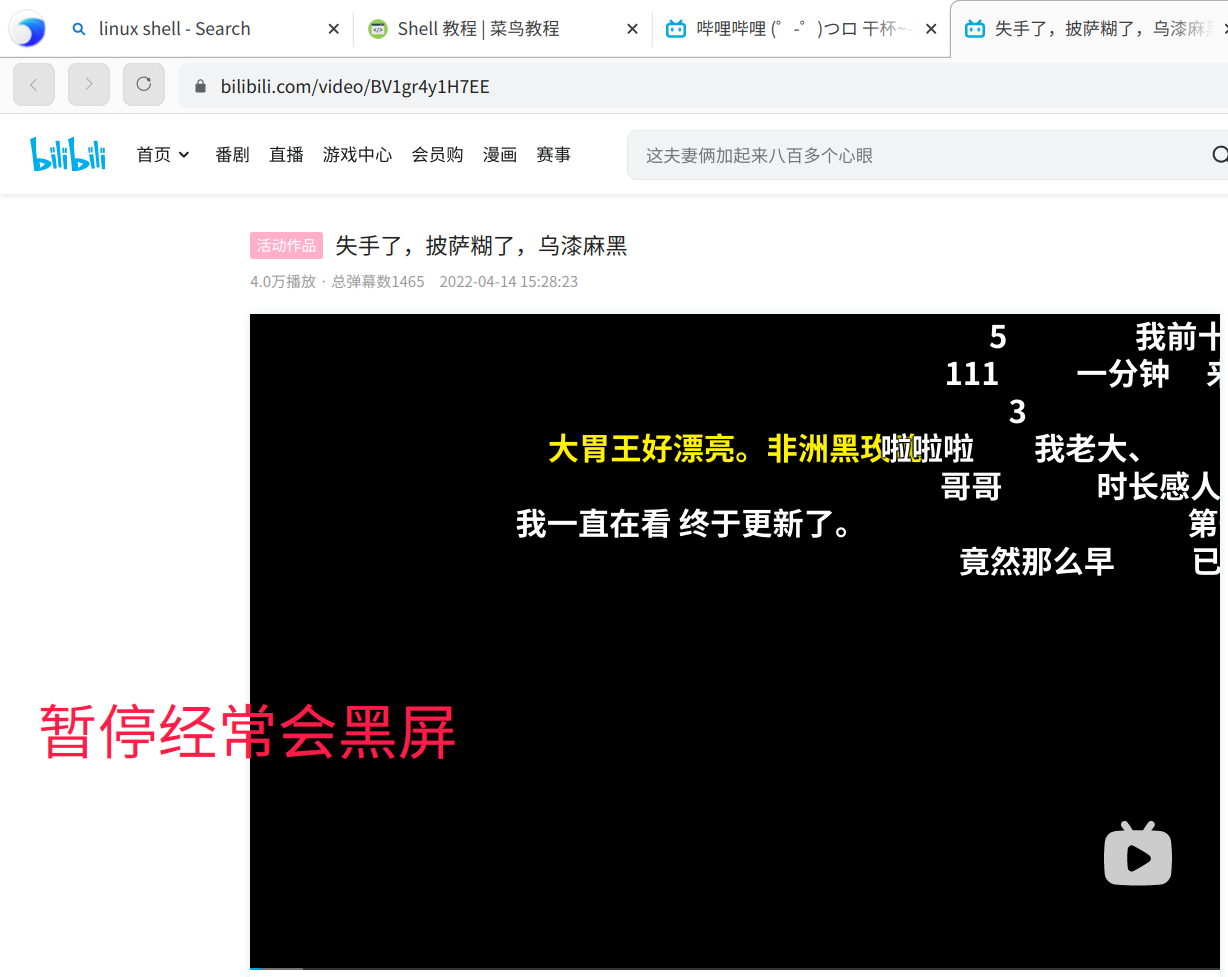Click the 菜鸟教程 tab favicon

click(377, 29)
